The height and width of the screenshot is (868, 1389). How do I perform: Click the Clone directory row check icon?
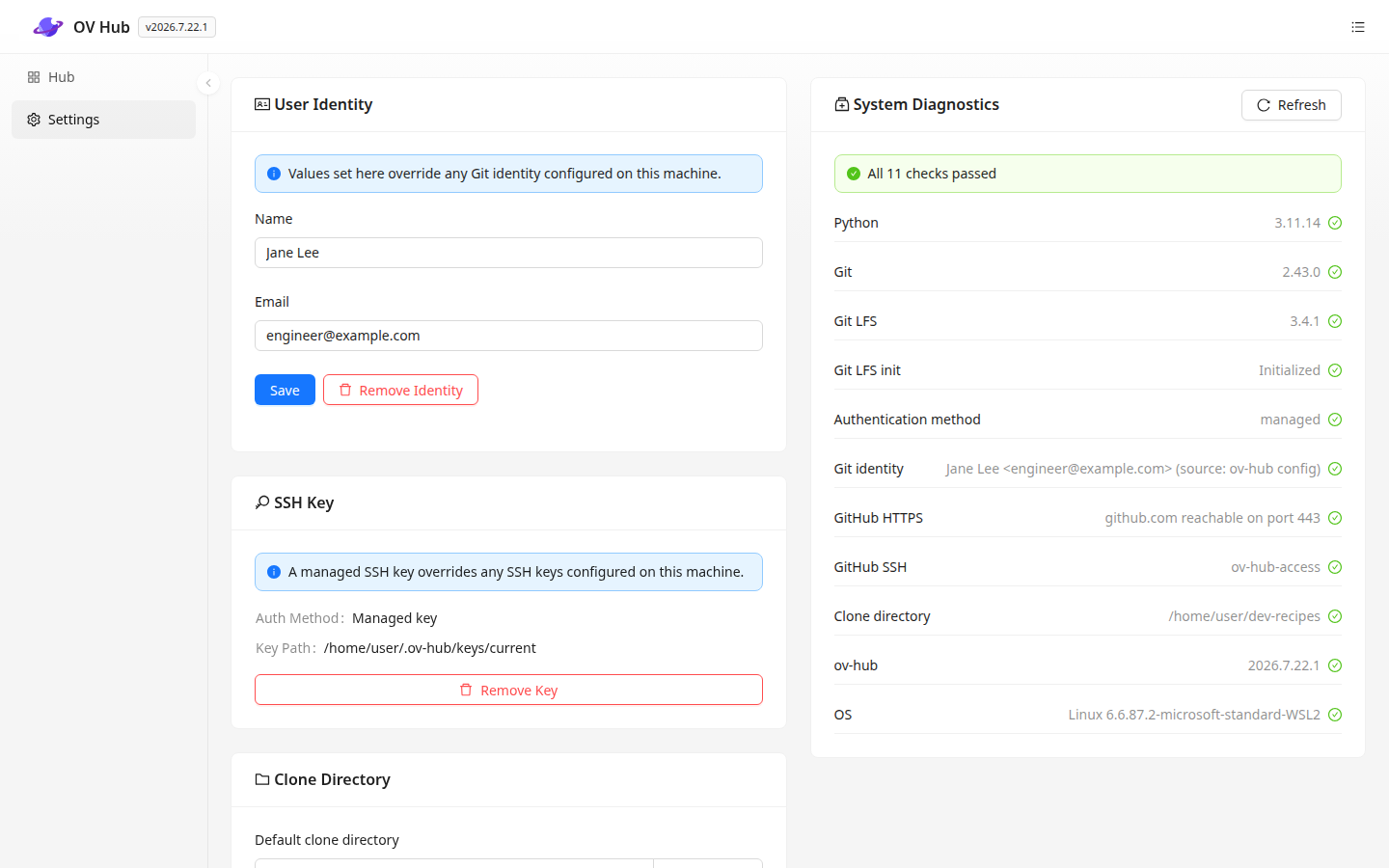[x=1335, y=616]
